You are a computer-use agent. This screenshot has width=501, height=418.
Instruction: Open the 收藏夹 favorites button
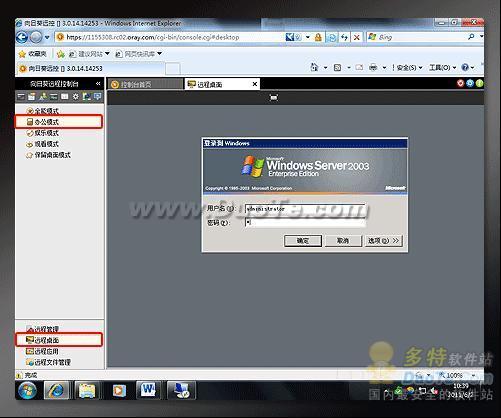pos(32,54)
